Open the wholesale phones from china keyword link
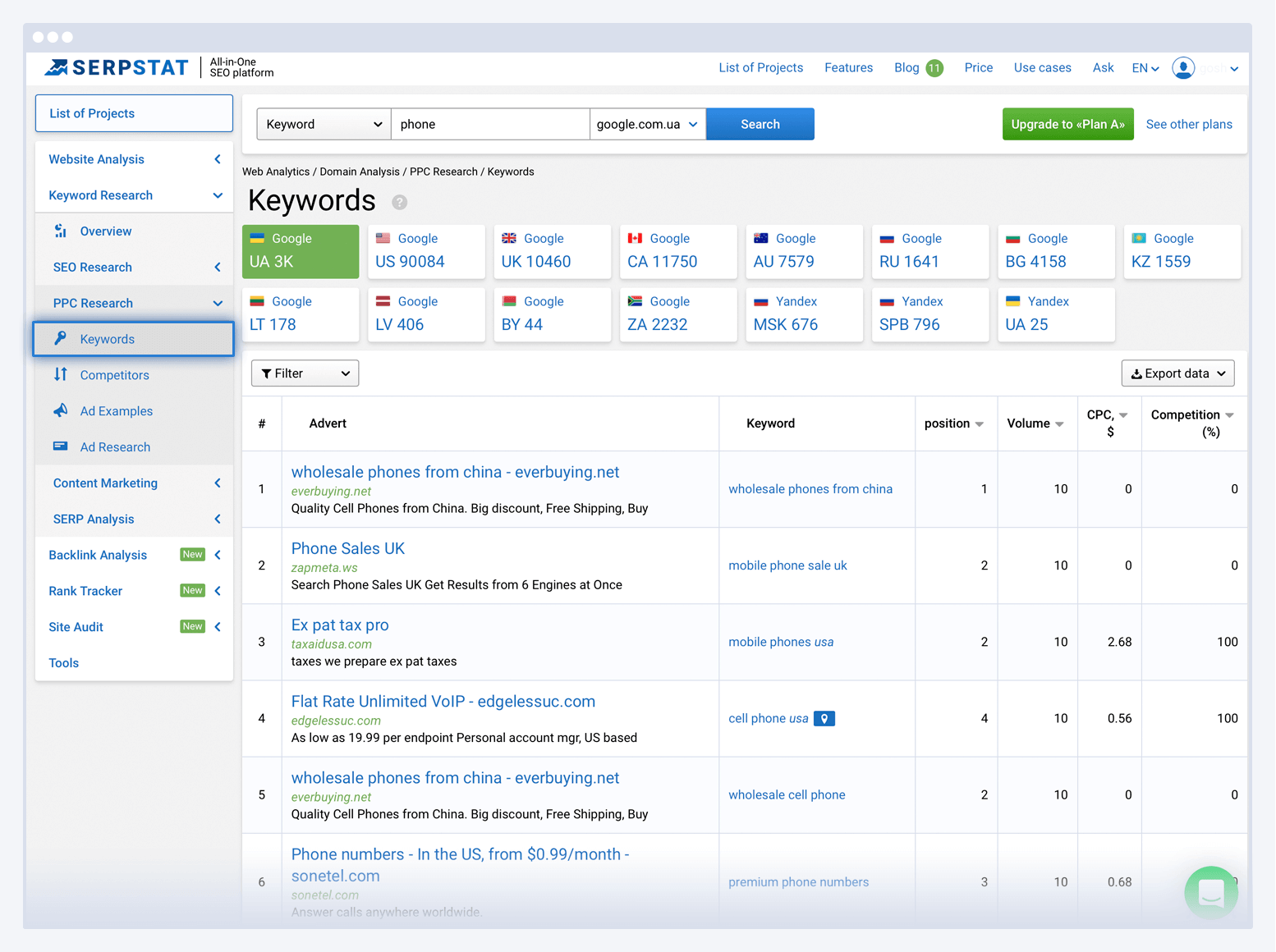The width and height of the screenshot is (1276, 952). click(x=810, y=489)
